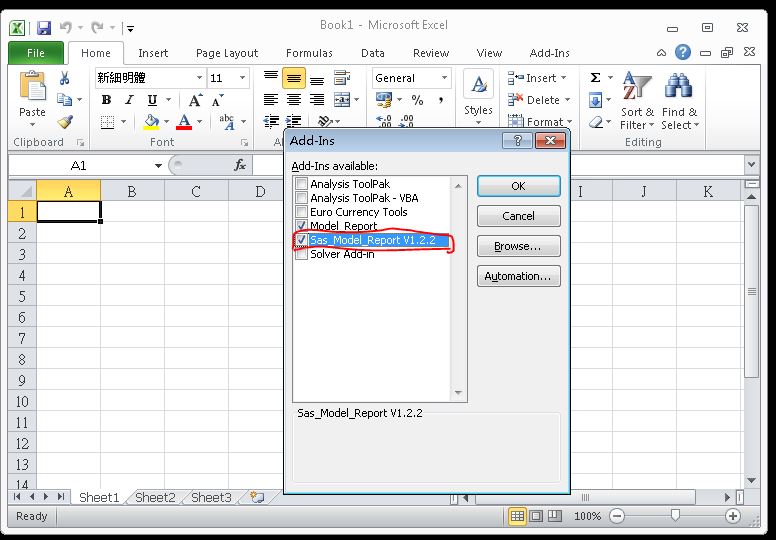The width and height of the screenshot is (776, 540).
Task: Click the Center text icon
Action: (x=294, y=100)
